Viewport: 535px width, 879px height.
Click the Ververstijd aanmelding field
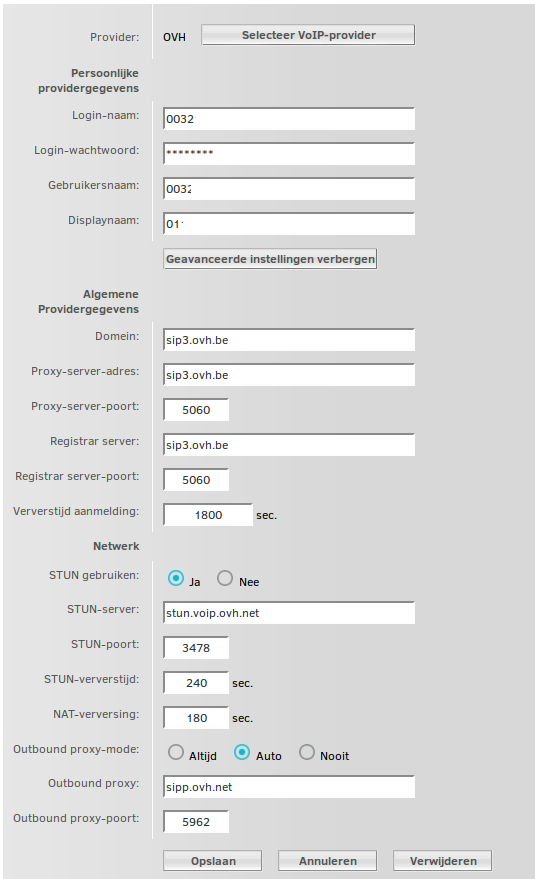tap(208, 515)
